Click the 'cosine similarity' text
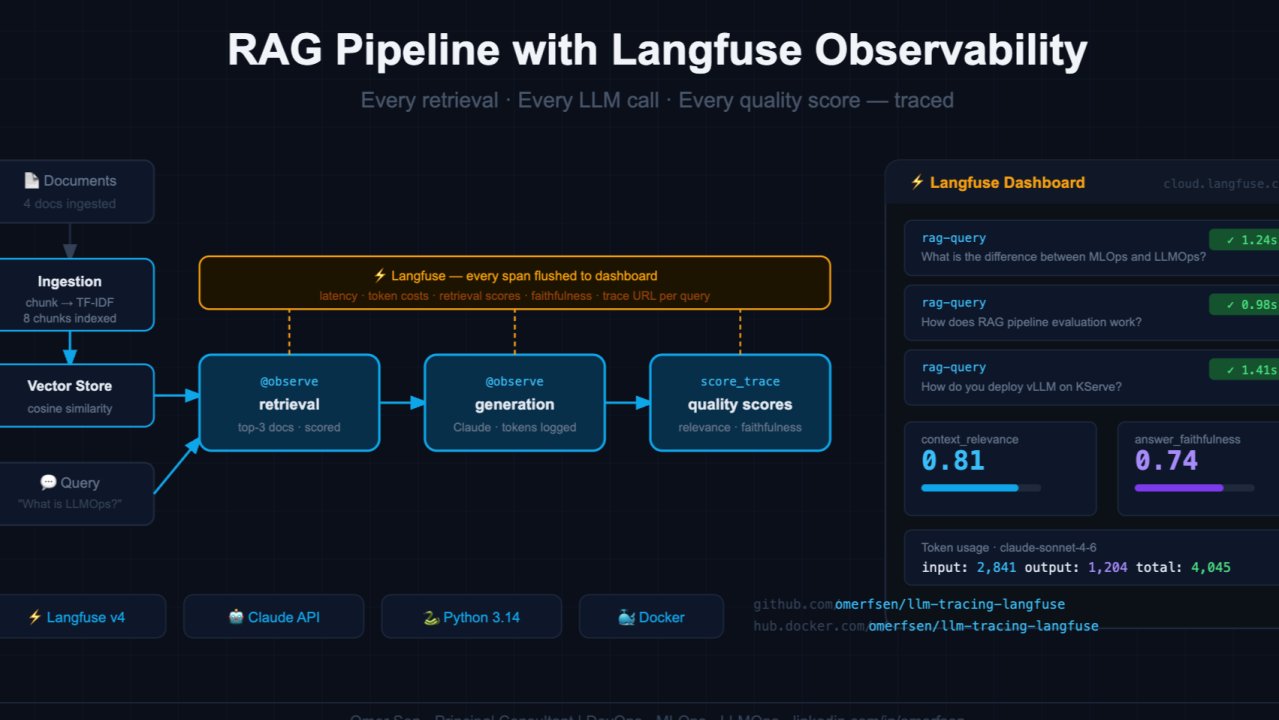Image resolution: width=1279 pixels, height=720 pixels. (x=70, y=408)
